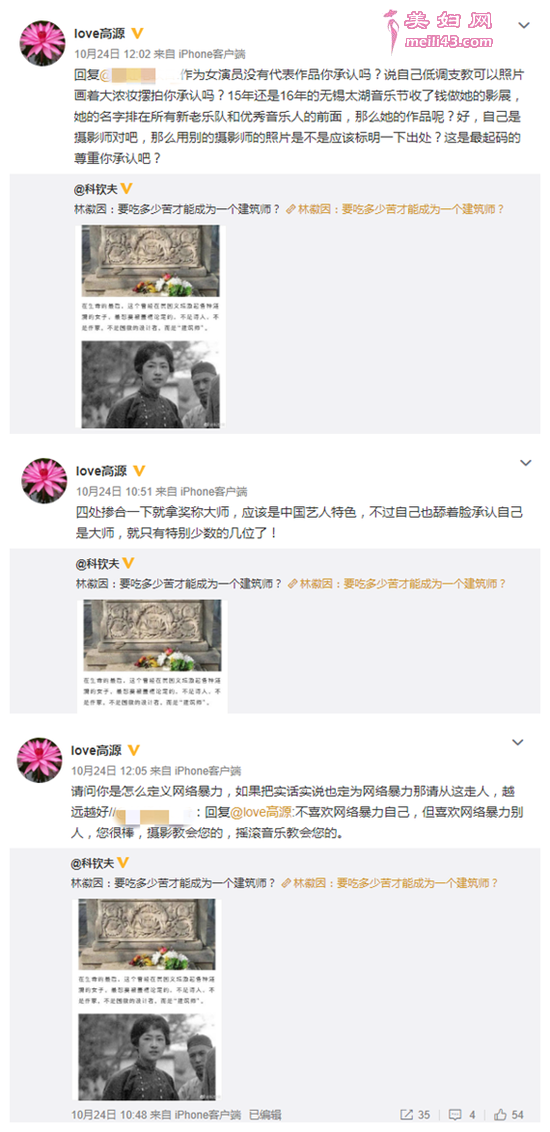Click the repost icon showing 35
The height and width of the screenshot is (1132, 550).
click(416, 1115)
